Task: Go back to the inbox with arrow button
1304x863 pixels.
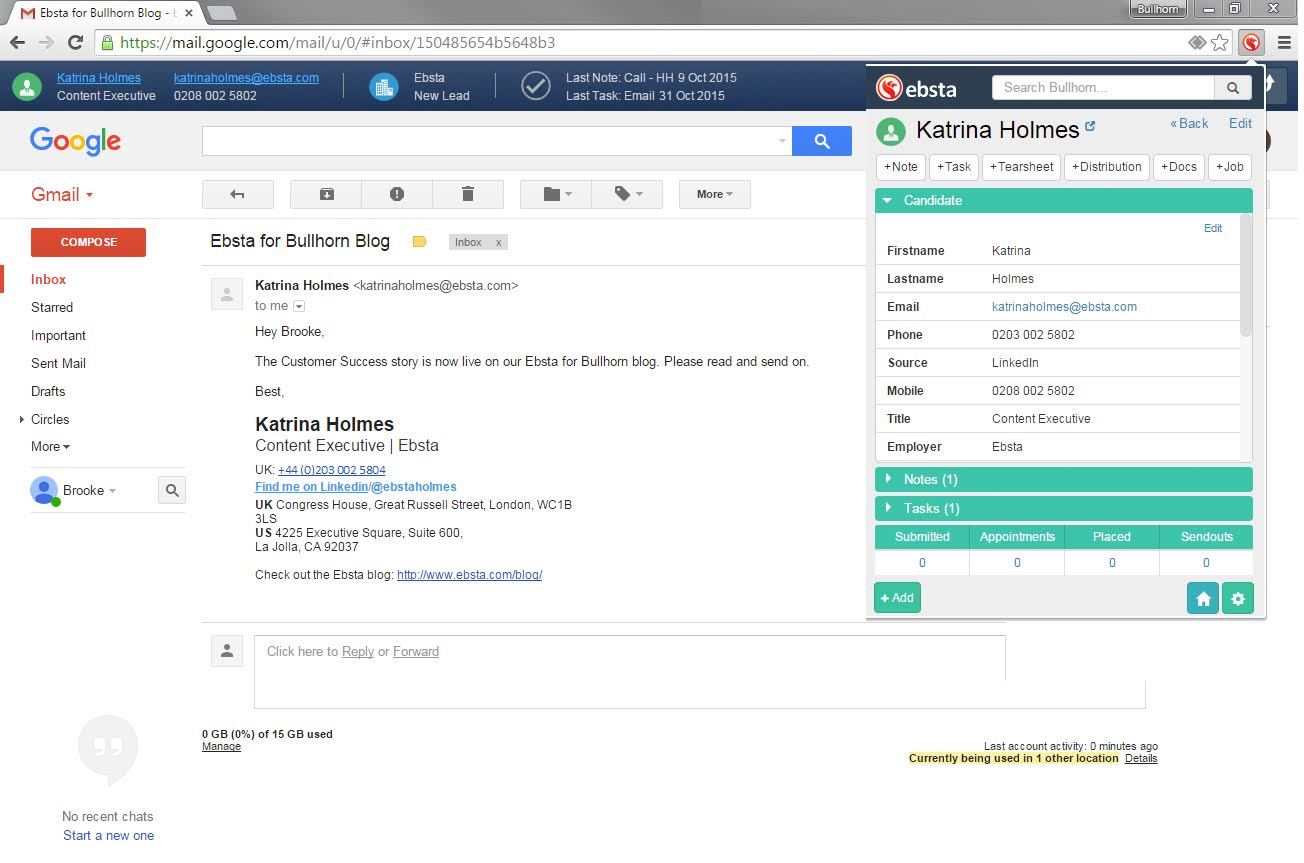Action: click(237, 194)
